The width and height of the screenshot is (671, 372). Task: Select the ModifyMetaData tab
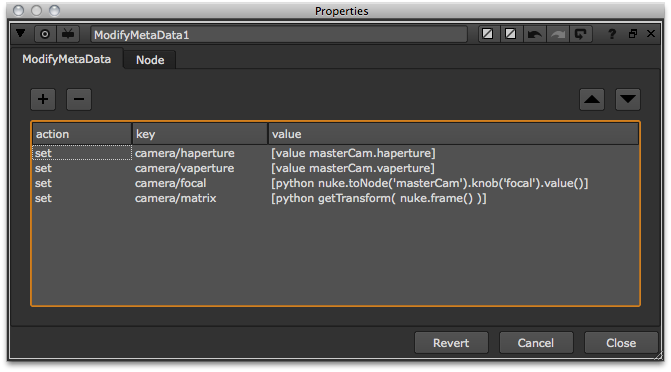67,59
